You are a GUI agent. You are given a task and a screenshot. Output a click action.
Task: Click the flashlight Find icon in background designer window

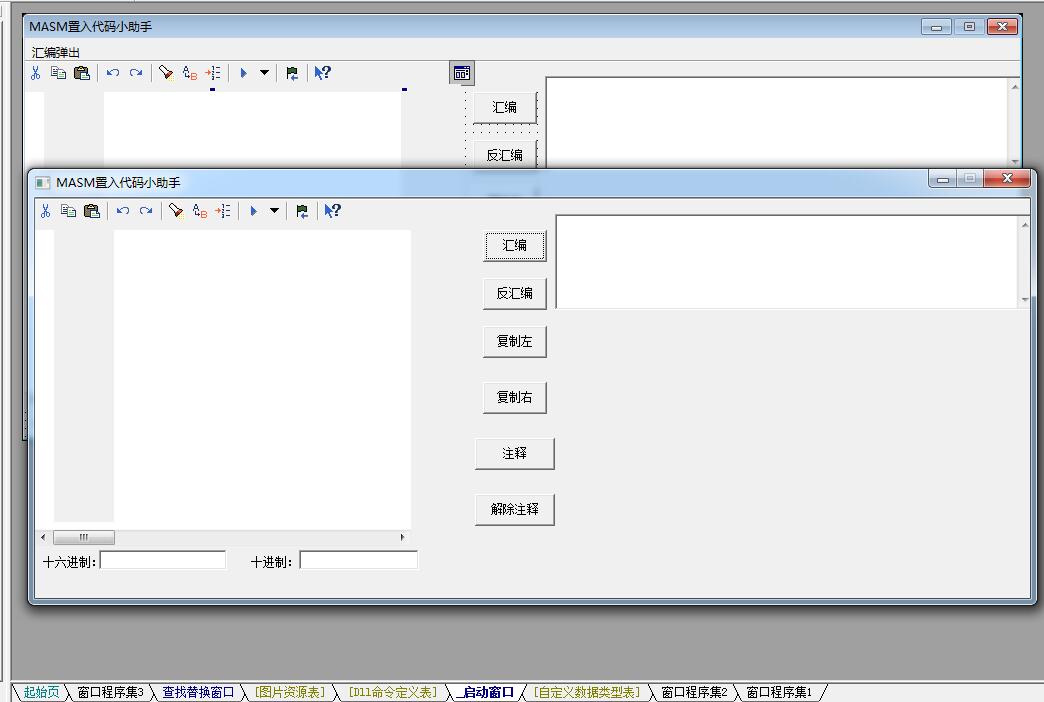pos(166,73)
